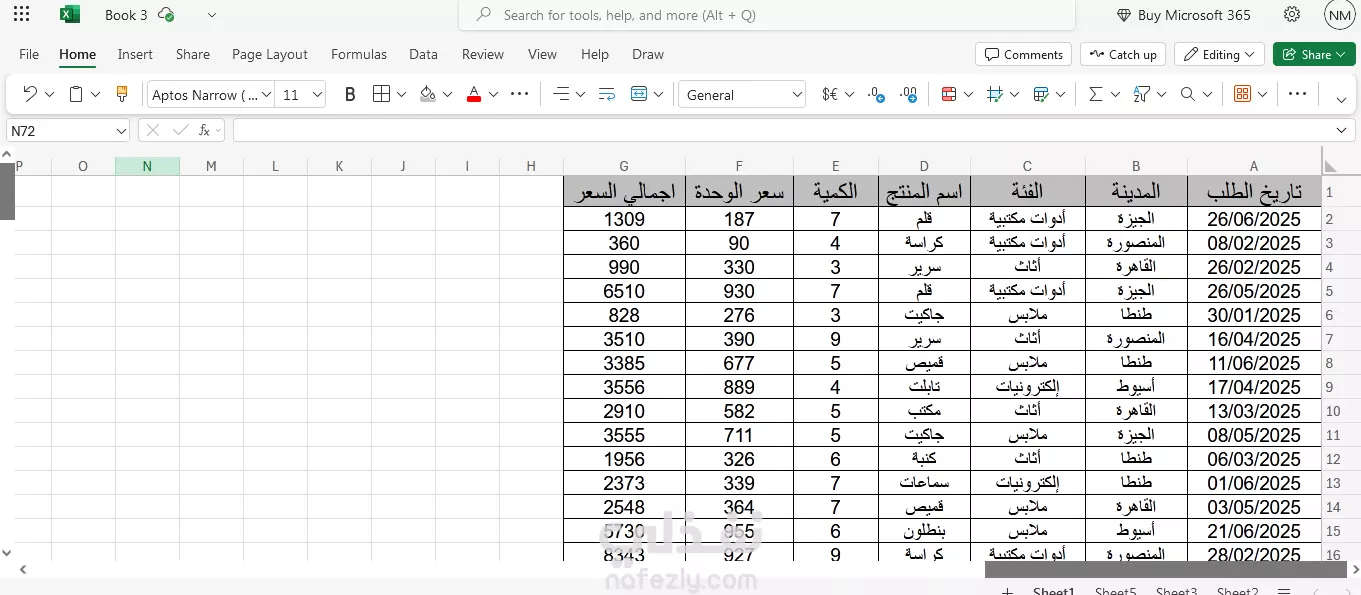The image size is (1361, 595).
Task: Click Find magnifier icon
Action: pos(1188,94)
